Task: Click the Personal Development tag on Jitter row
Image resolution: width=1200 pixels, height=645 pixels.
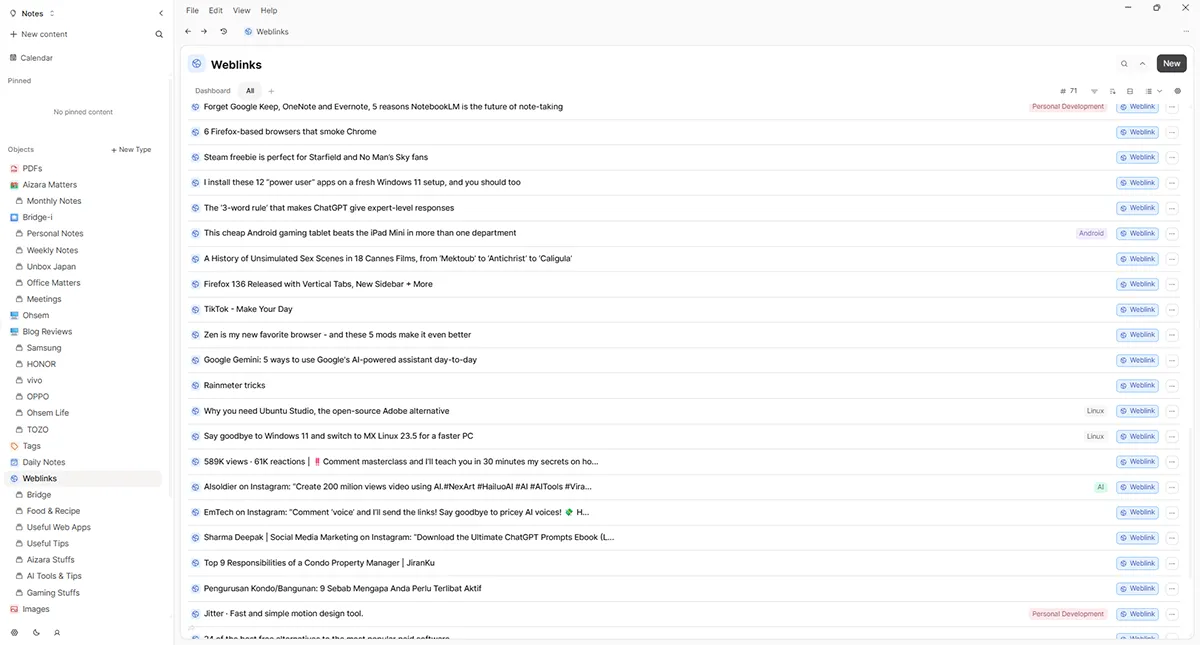Action: point(1067,614)
